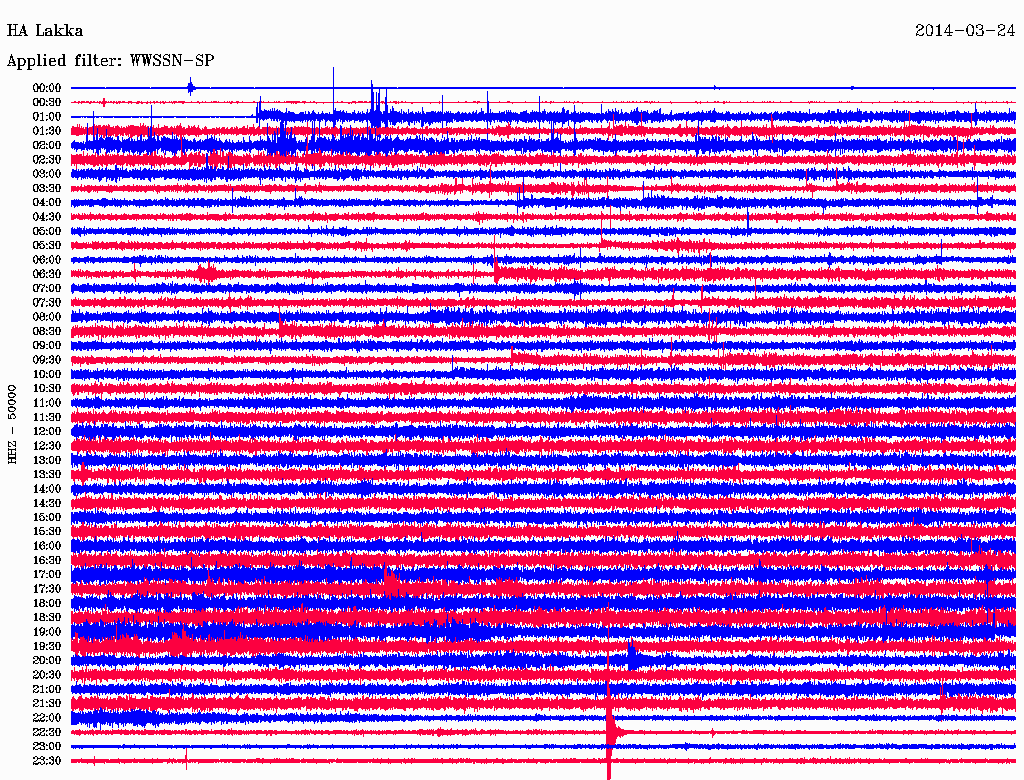Click the 18:00 time label
This screenshot has height=780, width=1024.
[x=47, y=603]
